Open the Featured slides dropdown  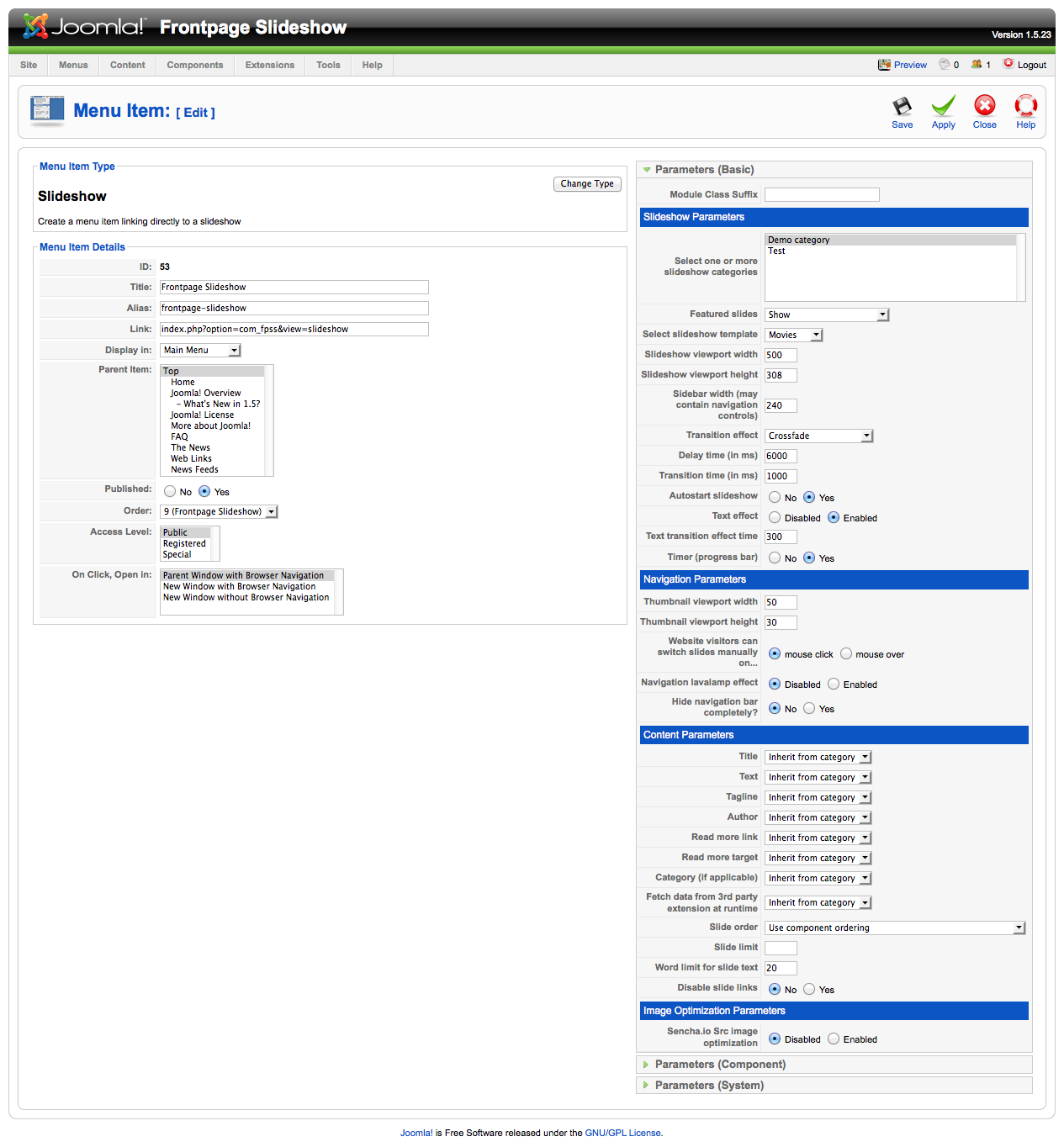[x=827, y=315]
